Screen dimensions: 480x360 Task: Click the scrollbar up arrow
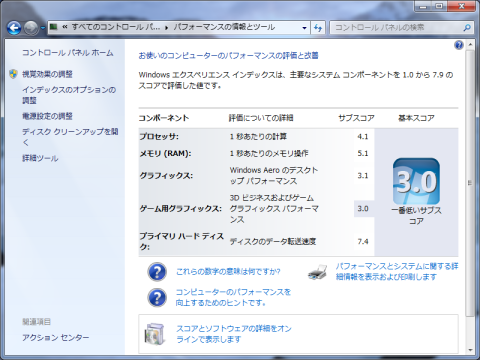tap(470, 44)
